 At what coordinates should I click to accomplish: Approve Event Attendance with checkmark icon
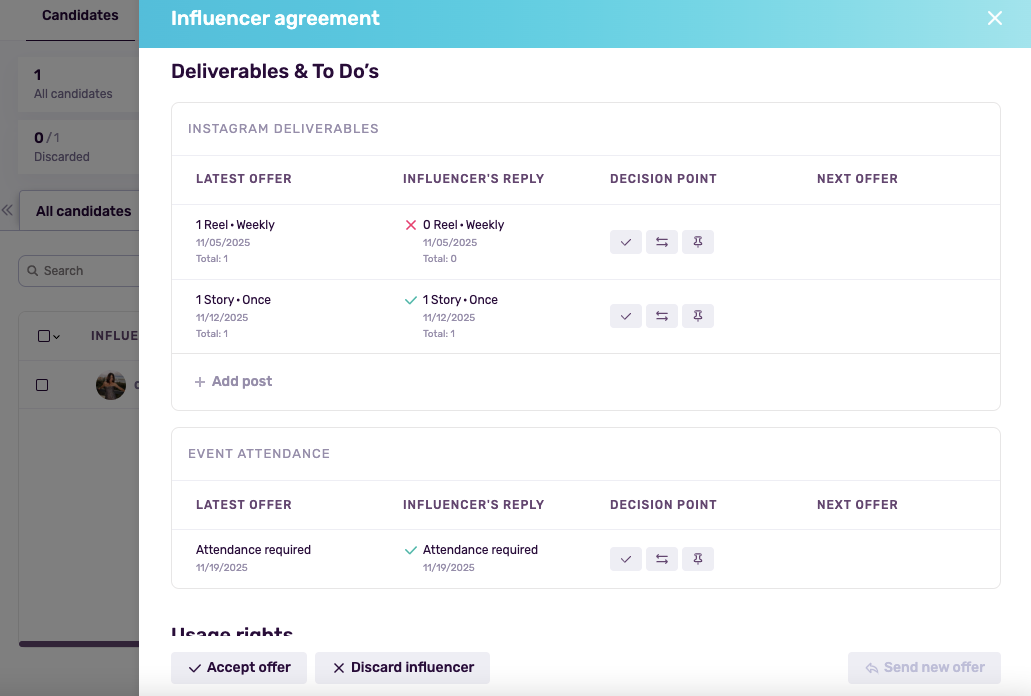pyautogui.click(x=625, y=559)
